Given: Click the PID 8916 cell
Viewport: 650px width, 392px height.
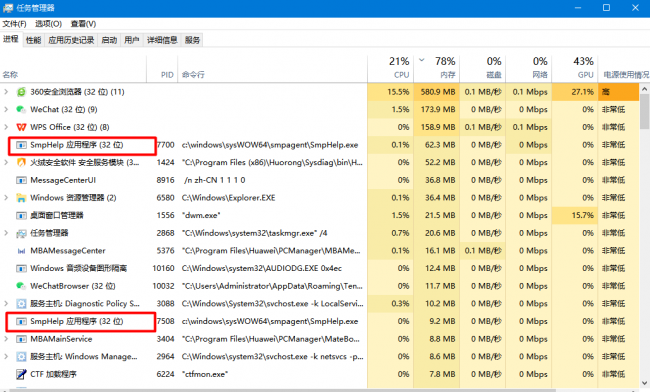Looking at the screenshot, I should [x=165, y=180].
